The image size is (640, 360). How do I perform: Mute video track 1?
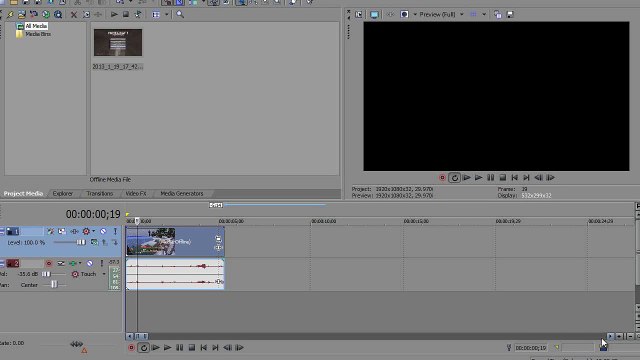click(103, 231)
